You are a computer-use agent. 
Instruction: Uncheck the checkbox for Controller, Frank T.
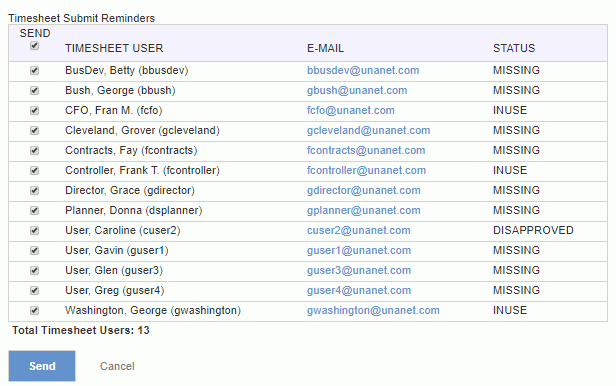pos(35,171)
